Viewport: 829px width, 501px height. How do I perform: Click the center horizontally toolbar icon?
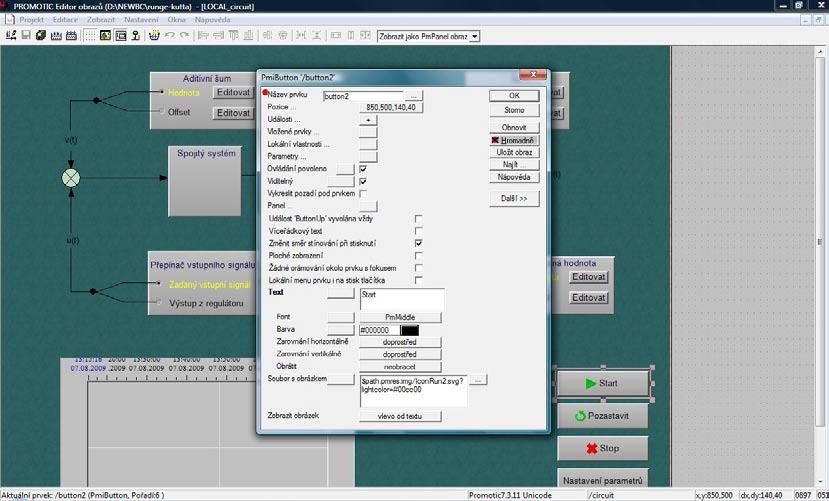(x=268, y=35)
